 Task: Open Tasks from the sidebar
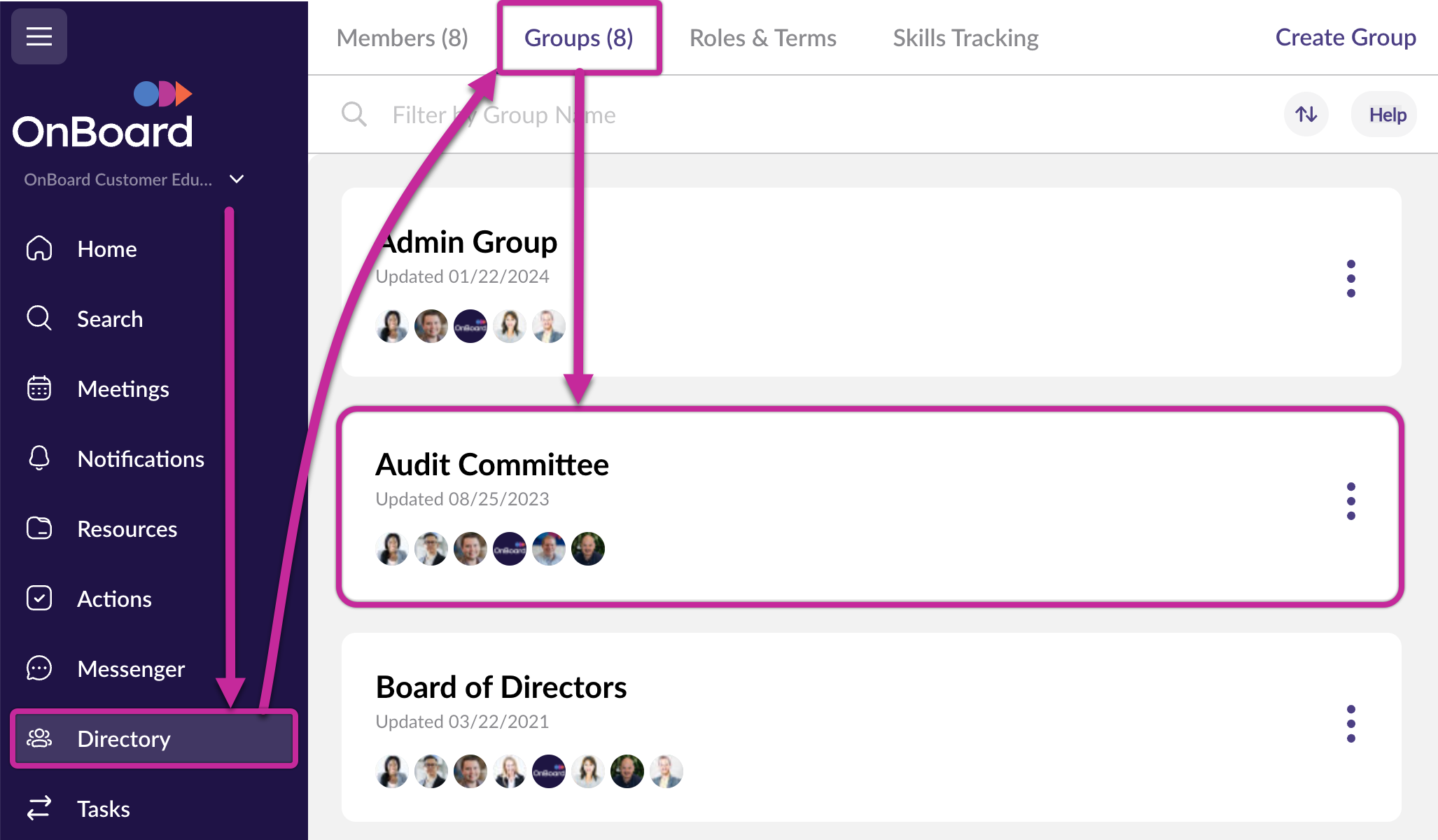[x=103, y=809]
